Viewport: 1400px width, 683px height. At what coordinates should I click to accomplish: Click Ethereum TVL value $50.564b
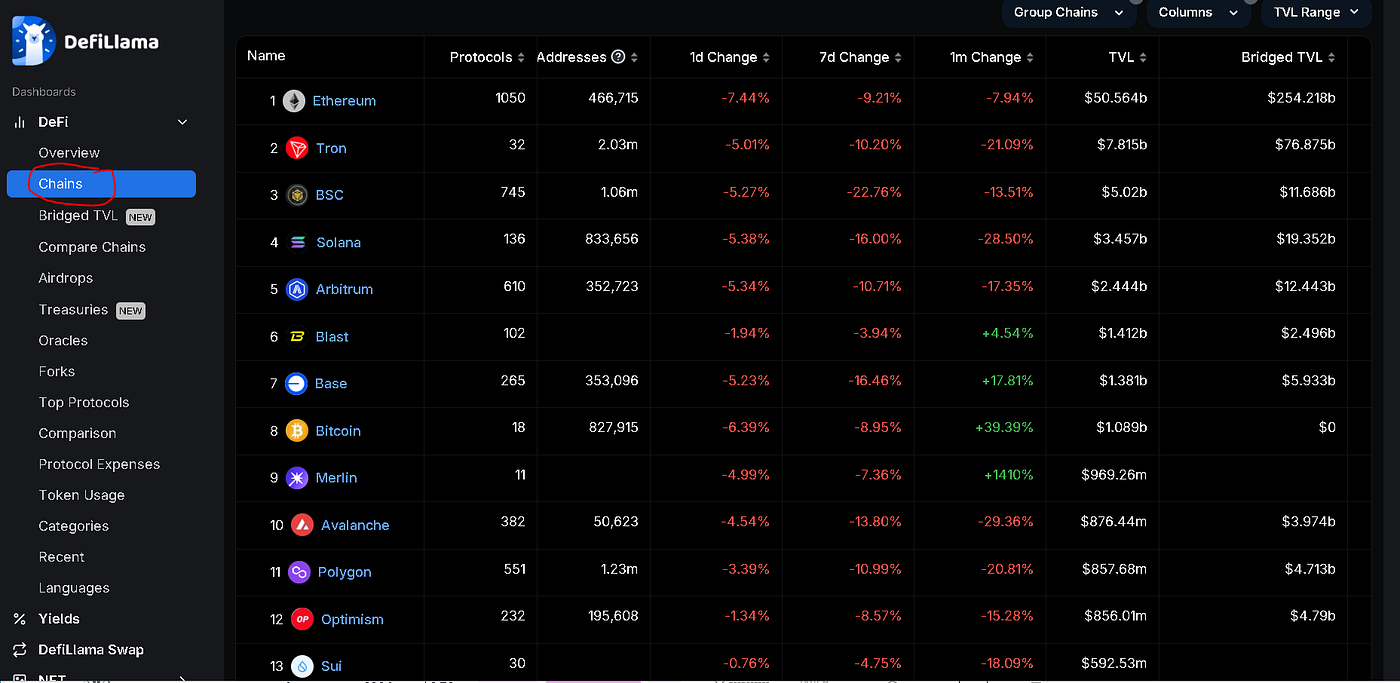click(x=1115, y=98)
